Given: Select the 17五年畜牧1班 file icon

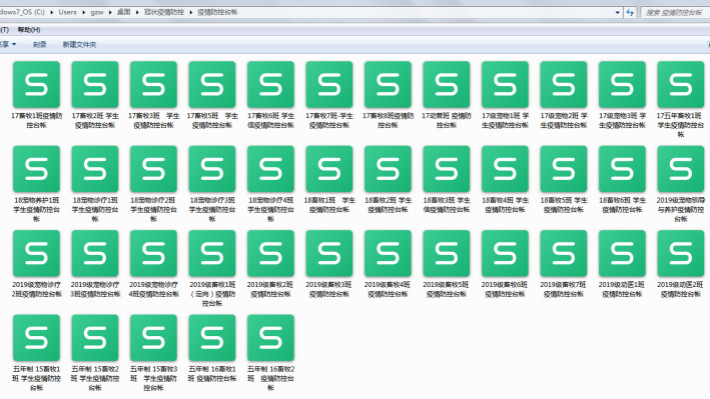Looking at the screenshot, I should coord(681,85).
